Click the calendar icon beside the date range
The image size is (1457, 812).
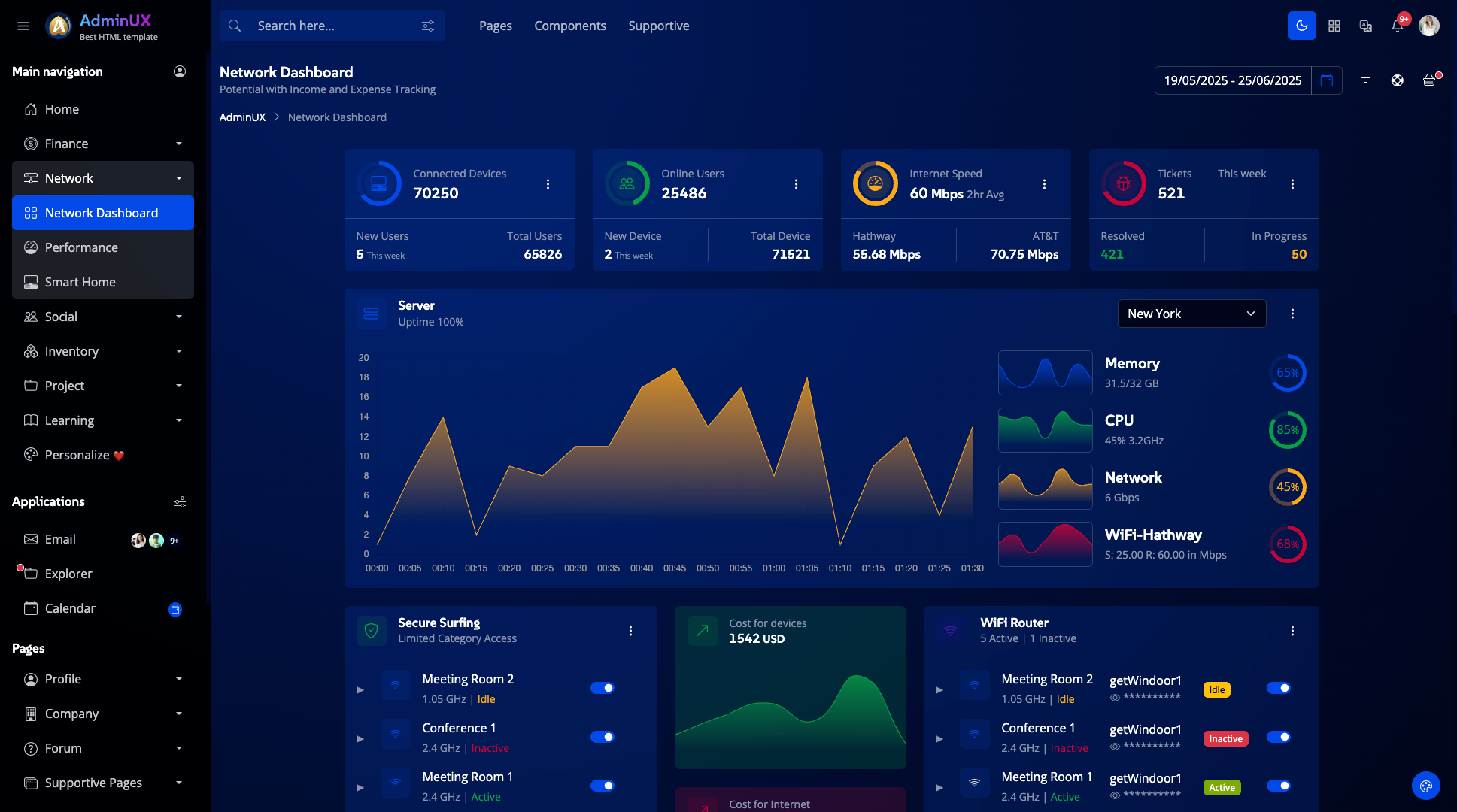1327,80
